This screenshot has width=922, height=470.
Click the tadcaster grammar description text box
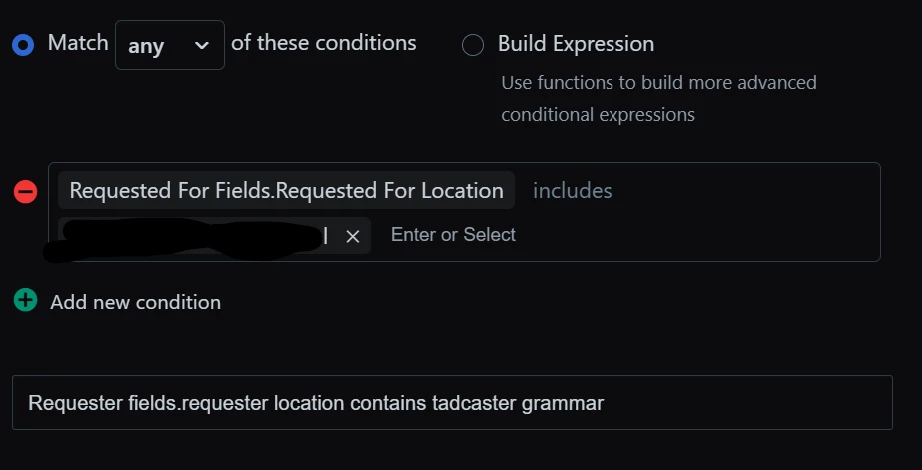coord(452,402)
